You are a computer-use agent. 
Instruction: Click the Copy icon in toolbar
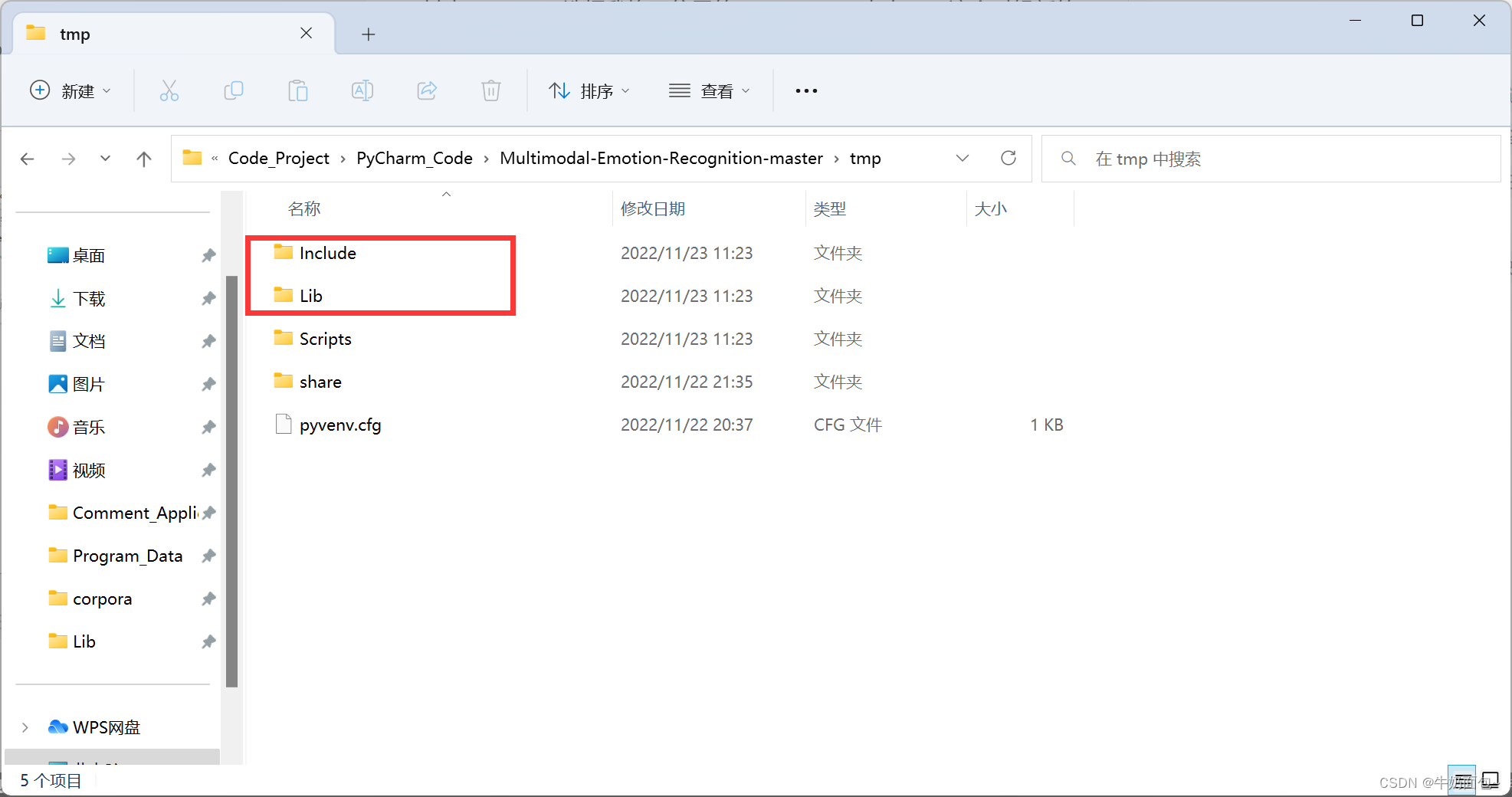pyautogui.click(x=234, y=90)
